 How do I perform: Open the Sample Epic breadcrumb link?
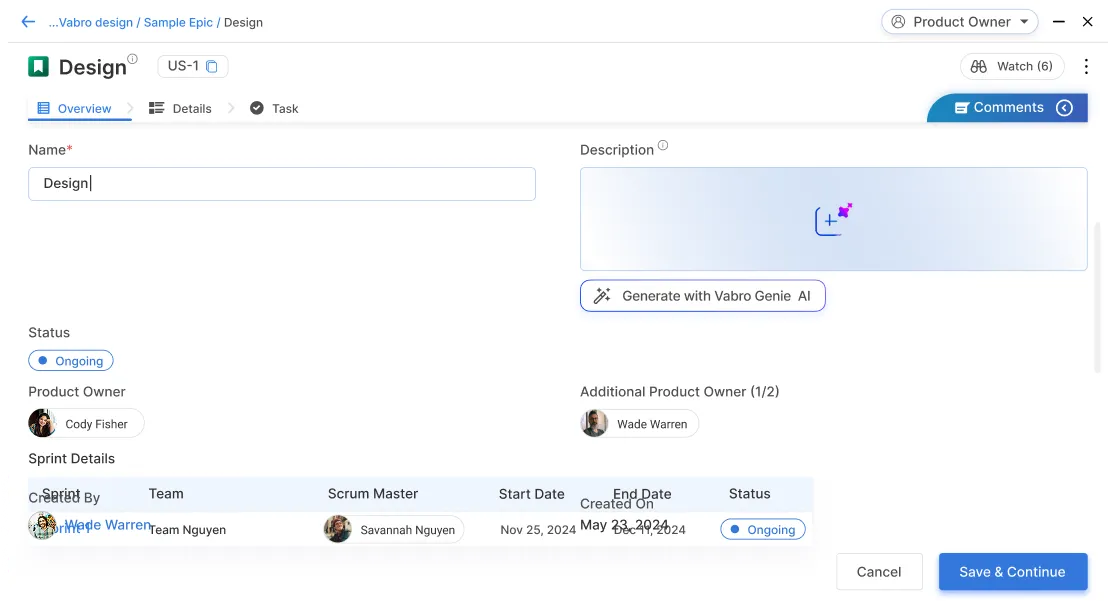178,22
